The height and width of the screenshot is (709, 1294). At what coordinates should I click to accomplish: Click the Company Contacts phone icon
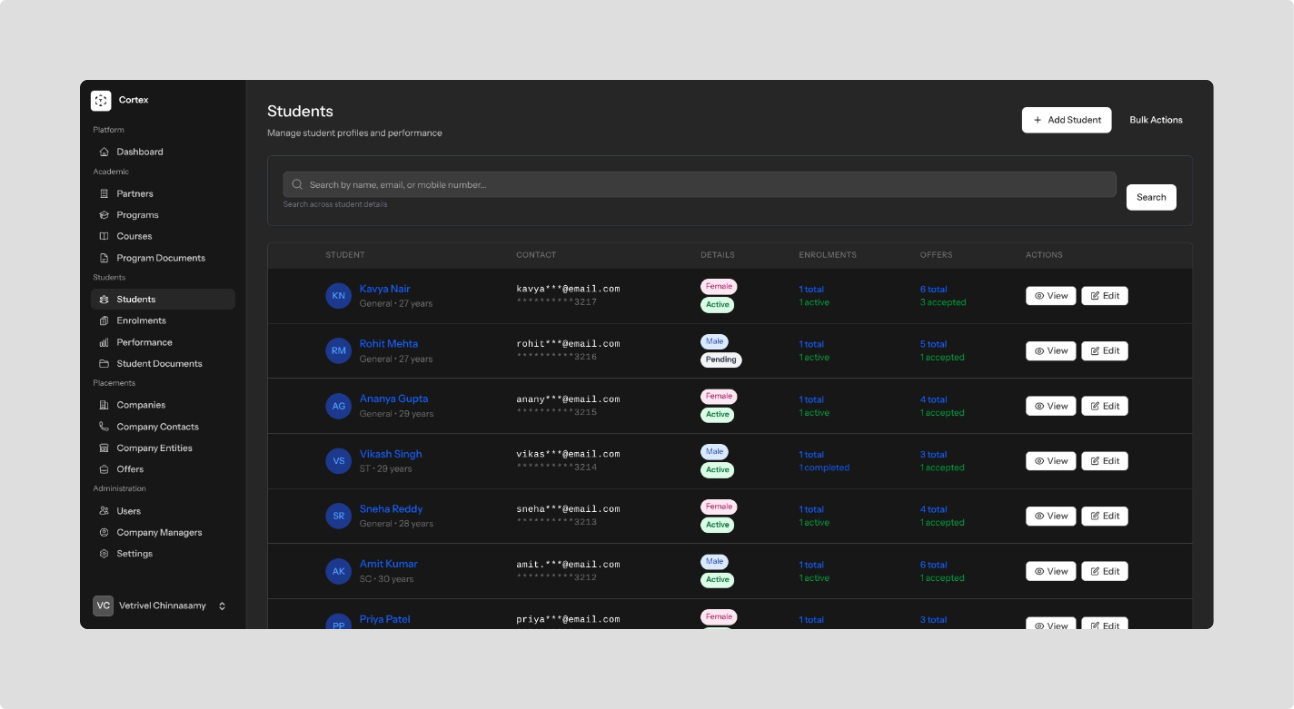tap(104, 427)
